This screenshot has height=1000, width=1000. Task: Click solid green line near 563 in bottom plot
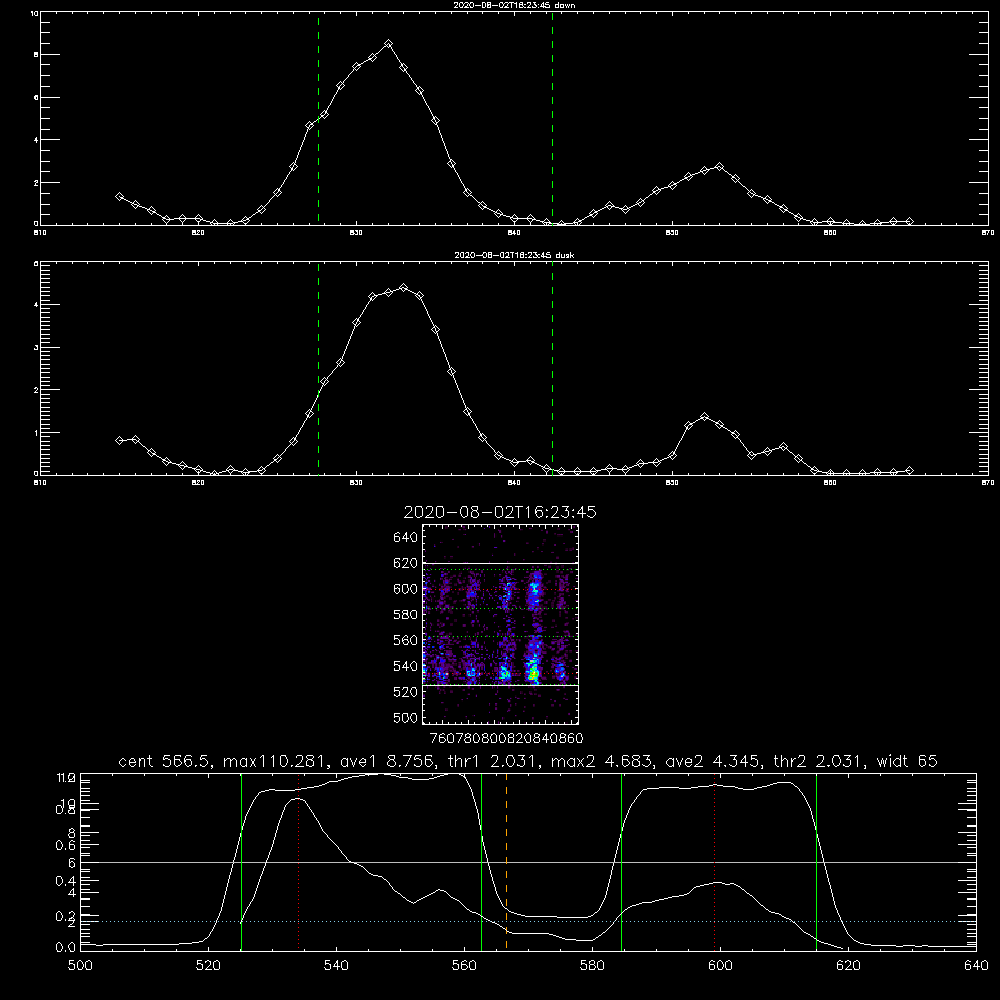pos(481,862)
